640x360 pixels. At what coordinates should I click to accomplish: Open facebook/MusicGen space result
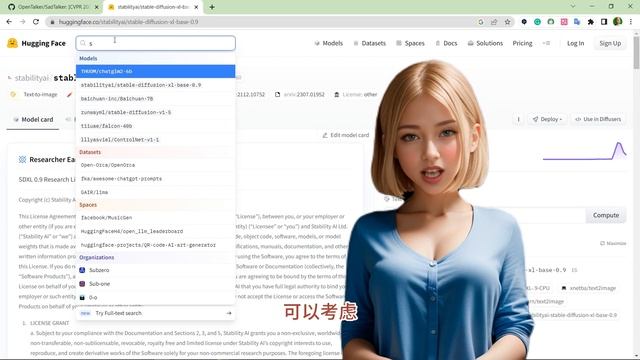click(x=156, y=218)
